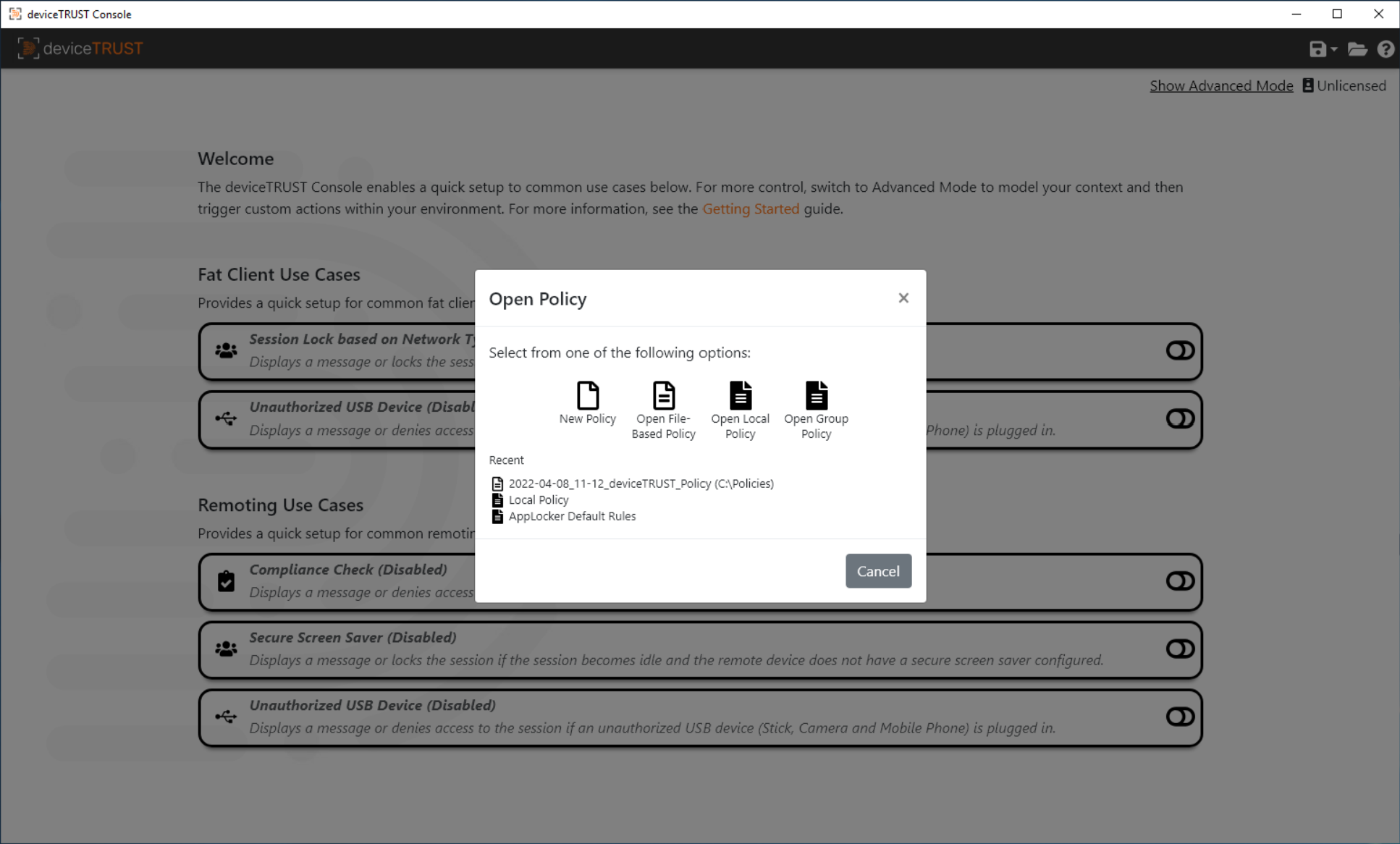The height and width of the screenshot is (844, 1400).
Task: Open a policy via the folder toolbar icon
Action: [1358, 48]
